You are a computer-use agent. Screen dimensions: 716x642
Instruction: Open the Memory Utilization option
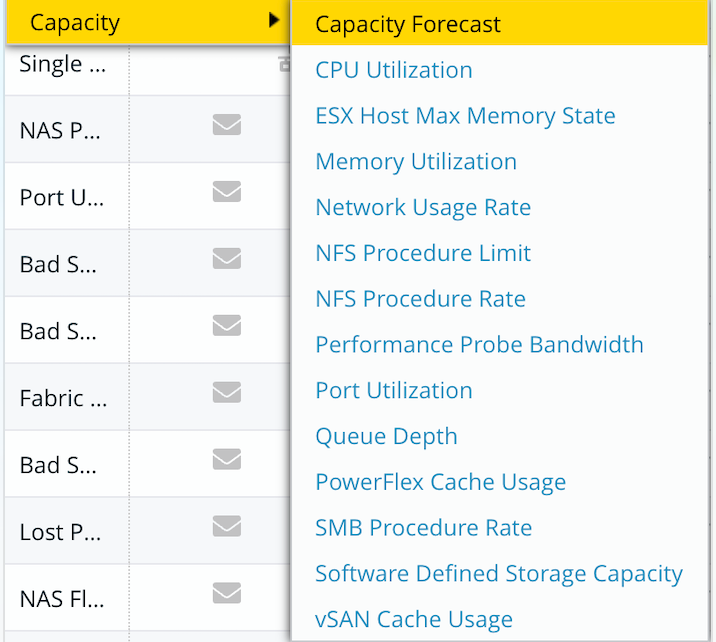point(416,162)
